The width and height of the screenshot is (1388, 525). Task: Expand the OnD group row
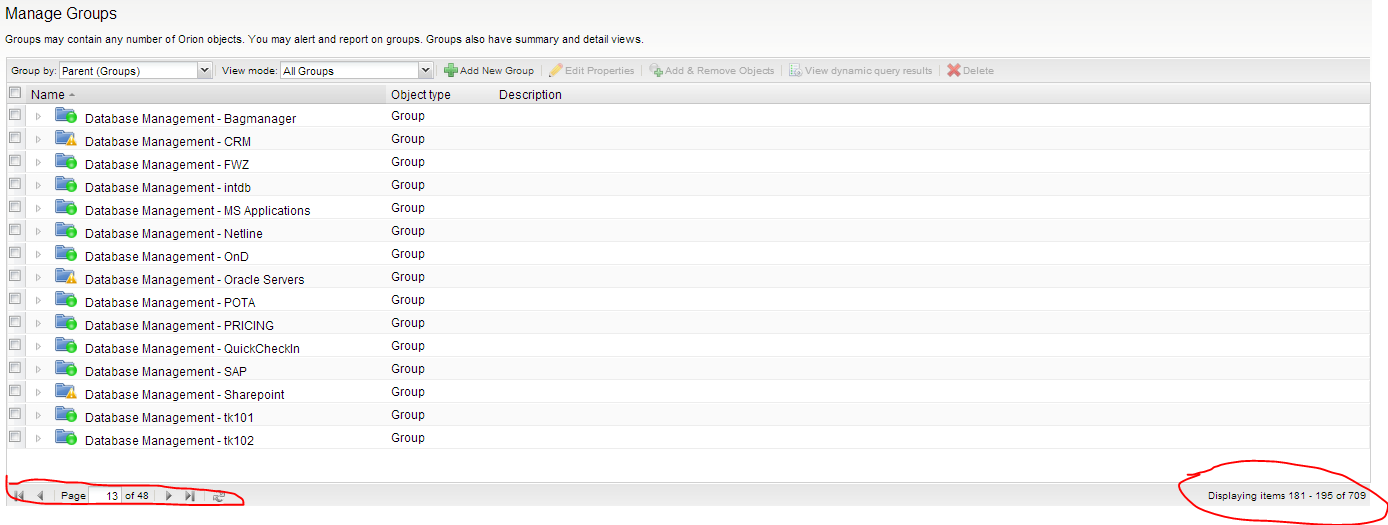point(39,255)
